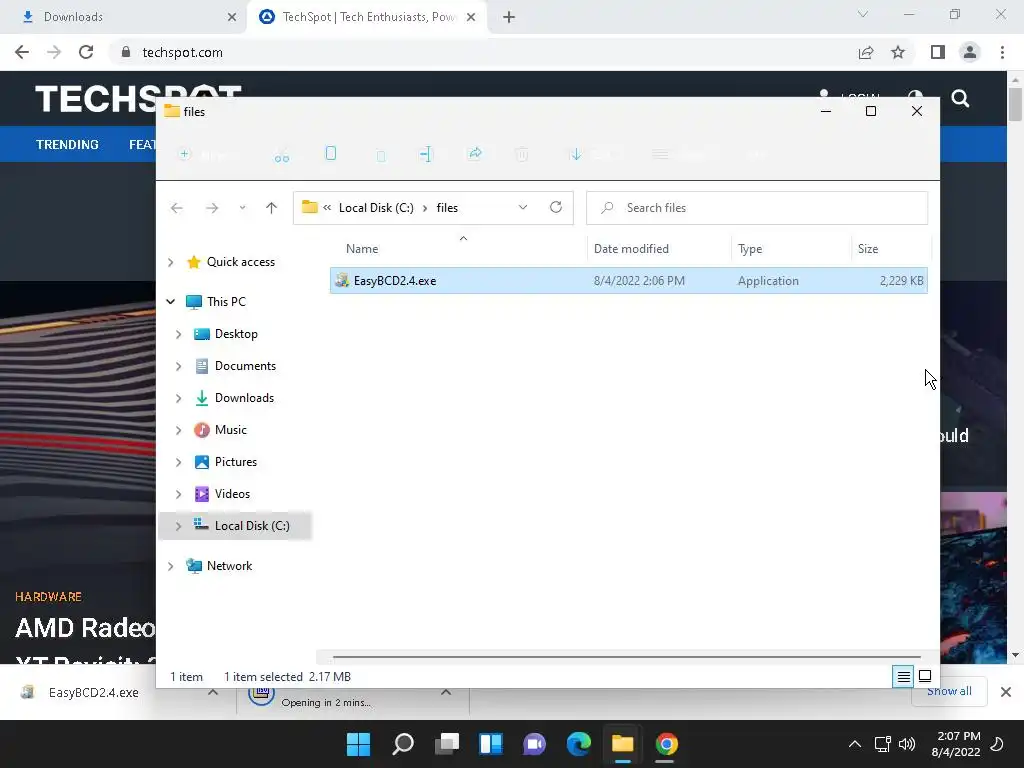Click the Share icon in Explorer toolbar
This screenshot has height=768, width=1024.
click(475, 153)
